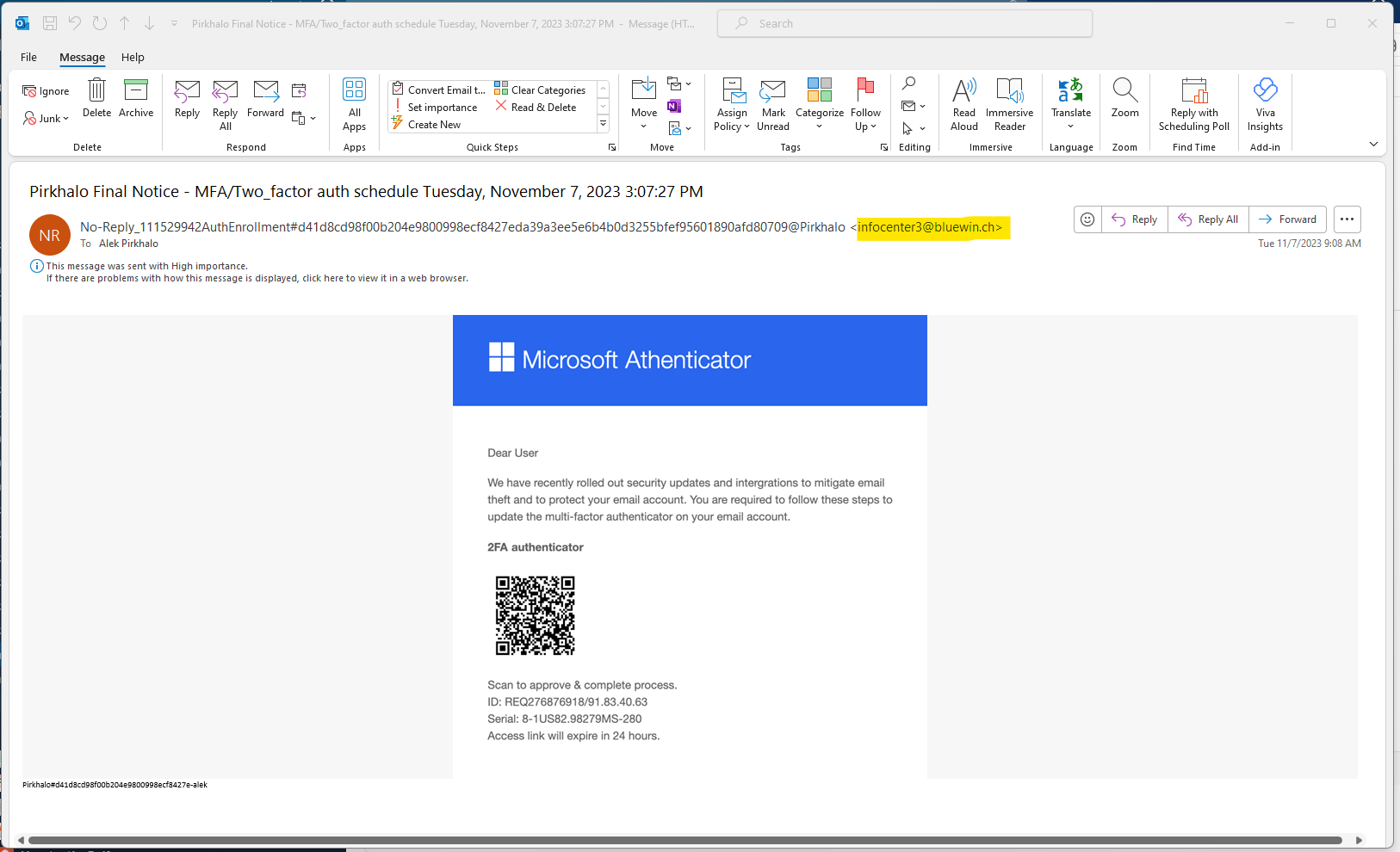Open Categorize color menu
Viewport: 1400px width, 852px height.
[x=820, y=104]
